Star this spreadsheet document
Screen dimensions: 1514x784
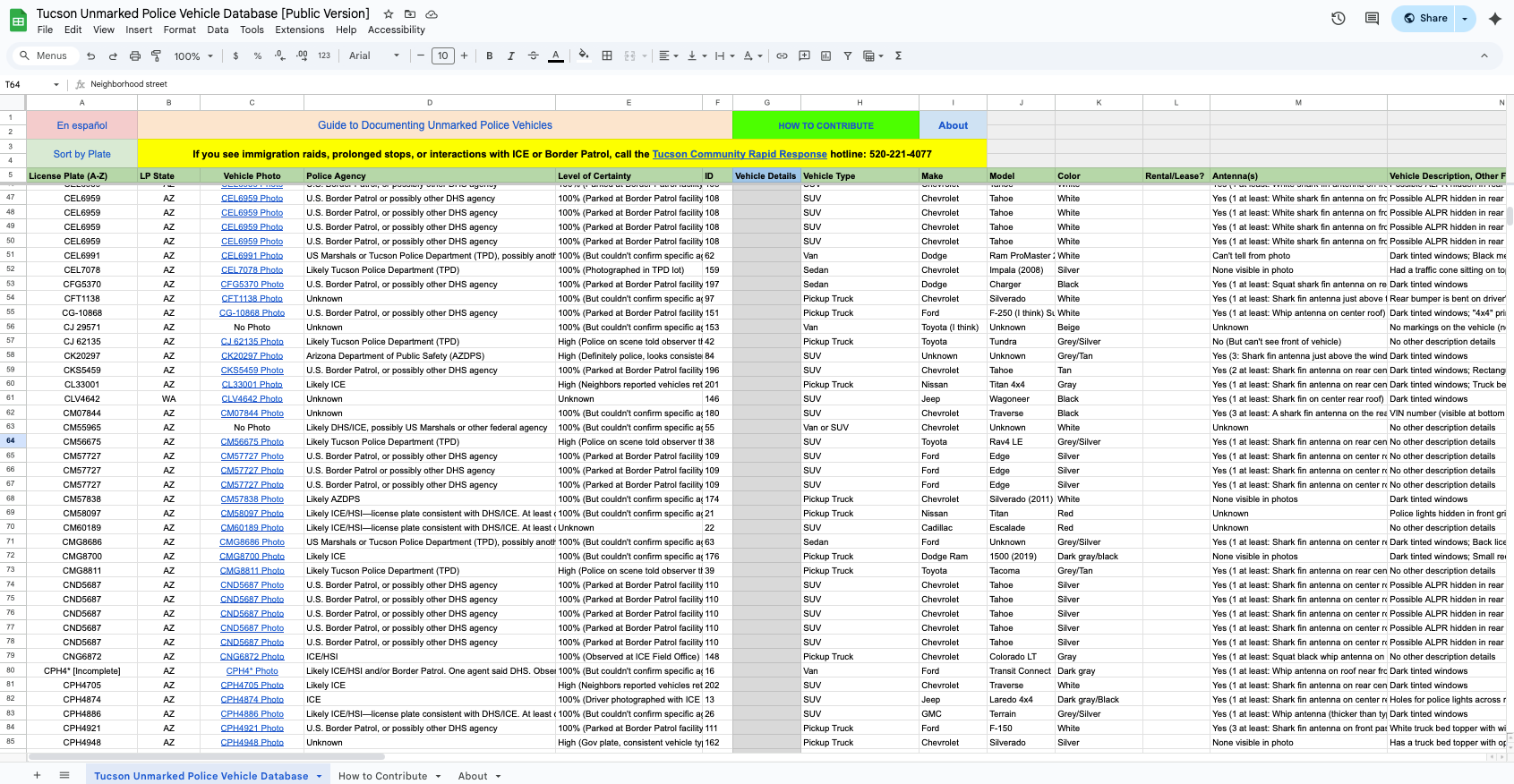389,14
